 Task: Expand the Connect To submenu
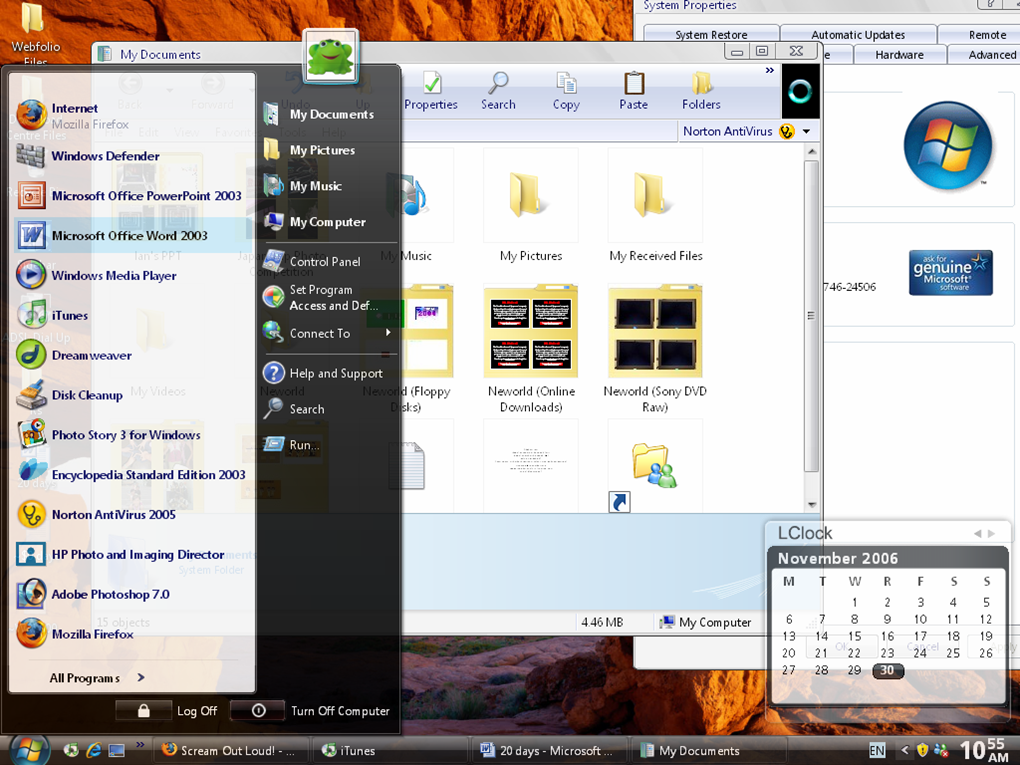pyautogui.click(x=328, y=333)
